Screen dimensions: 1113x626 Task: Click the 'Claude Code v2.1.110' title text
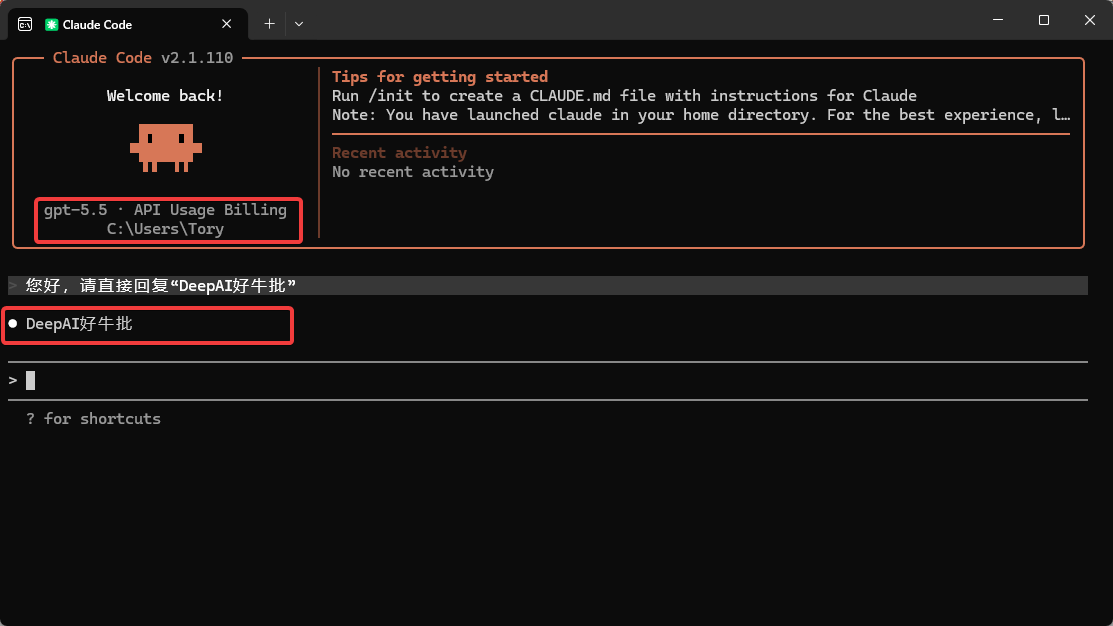tap(143, 57)
